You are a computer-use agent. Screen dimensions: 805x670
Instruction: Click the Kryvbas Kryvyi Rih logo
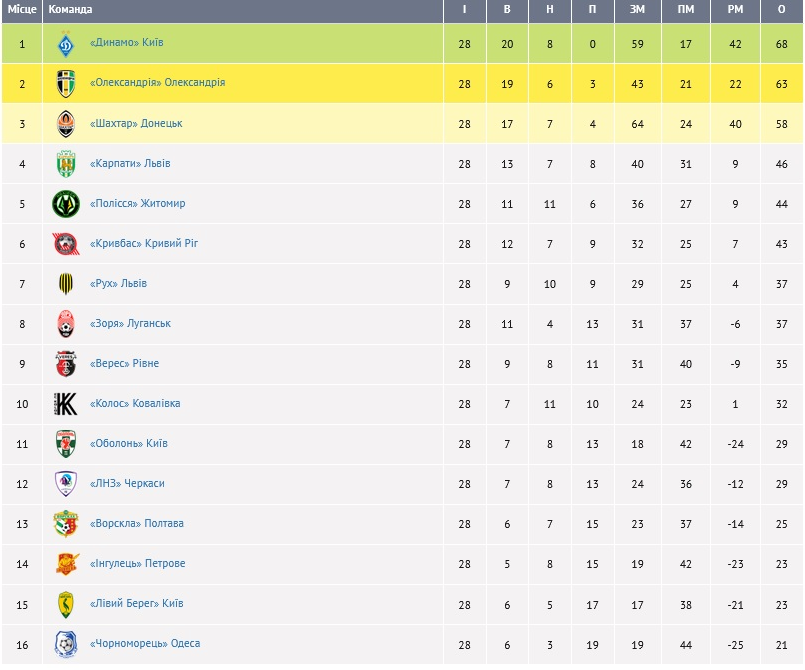65,244
